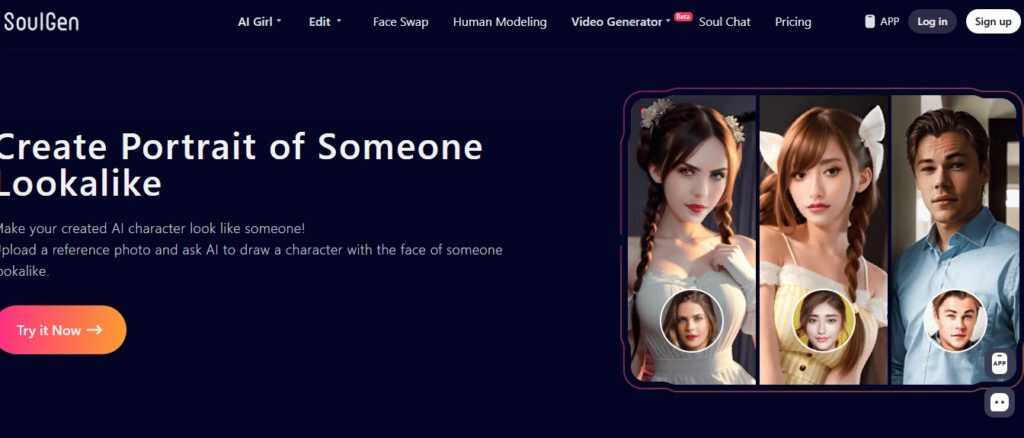
Task: Click the Sign up button
Action: tap(993, 22)
